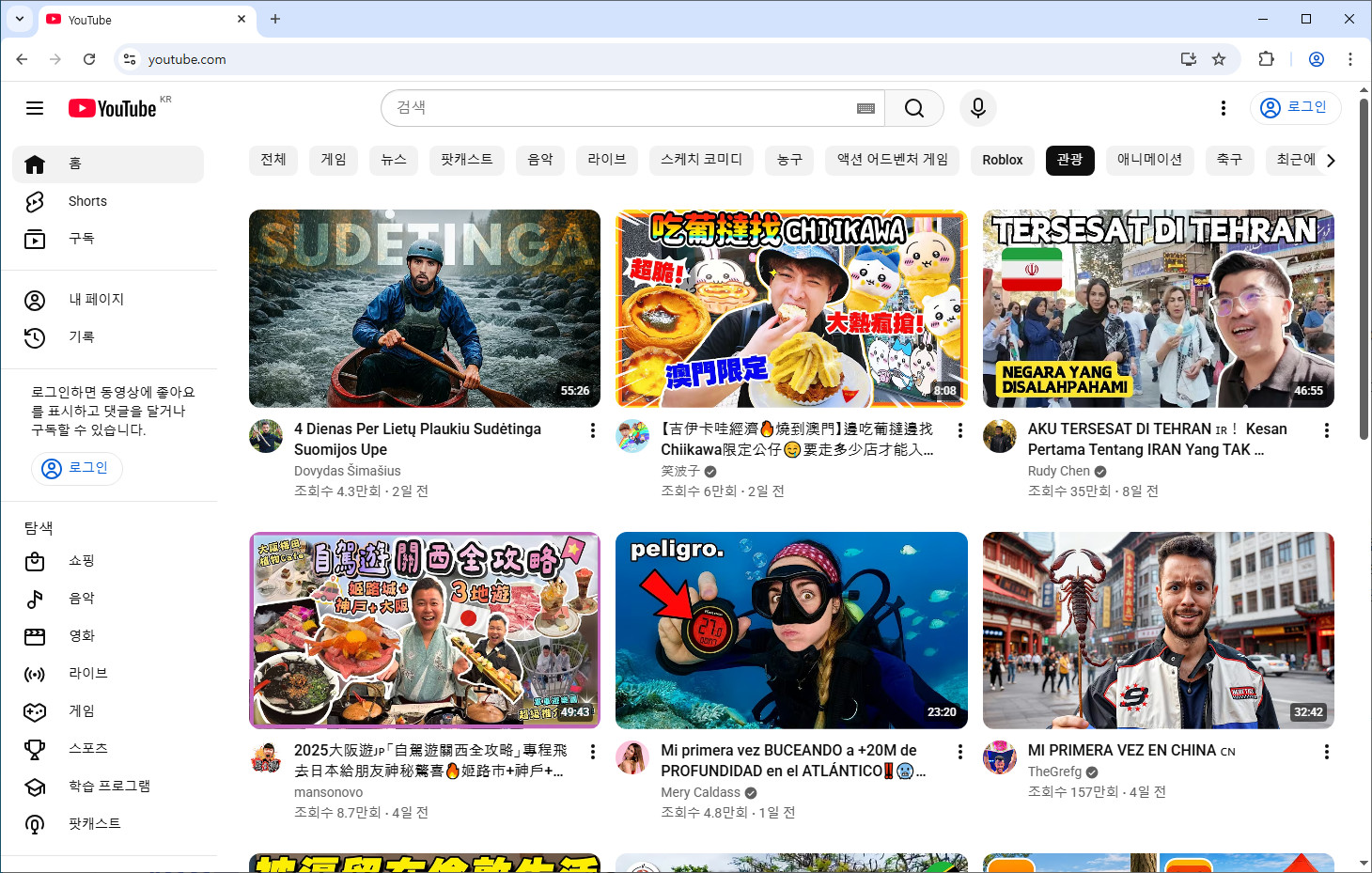Click the 로그인 button in the sidebar
The image size is (1372, 873).
coord(76,467)
